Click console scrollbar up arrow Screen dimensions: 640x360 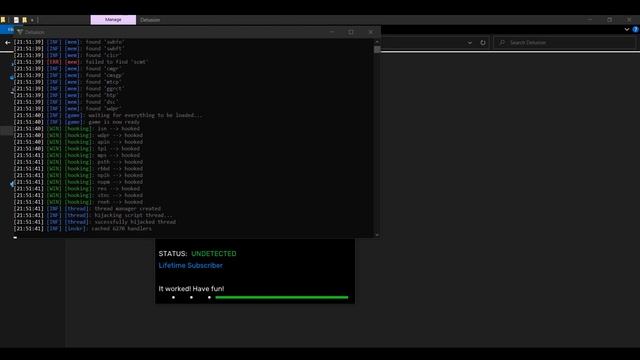click(377, 42)
